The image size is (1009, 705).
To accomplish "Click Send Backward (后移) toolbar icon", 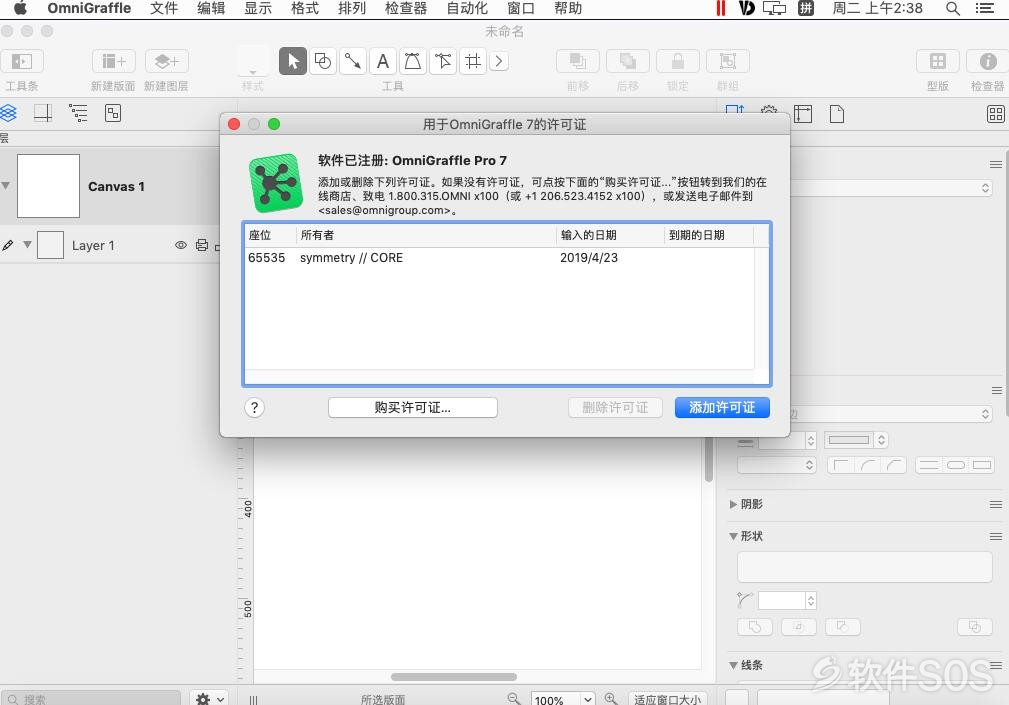I will [x=628, y=61].
